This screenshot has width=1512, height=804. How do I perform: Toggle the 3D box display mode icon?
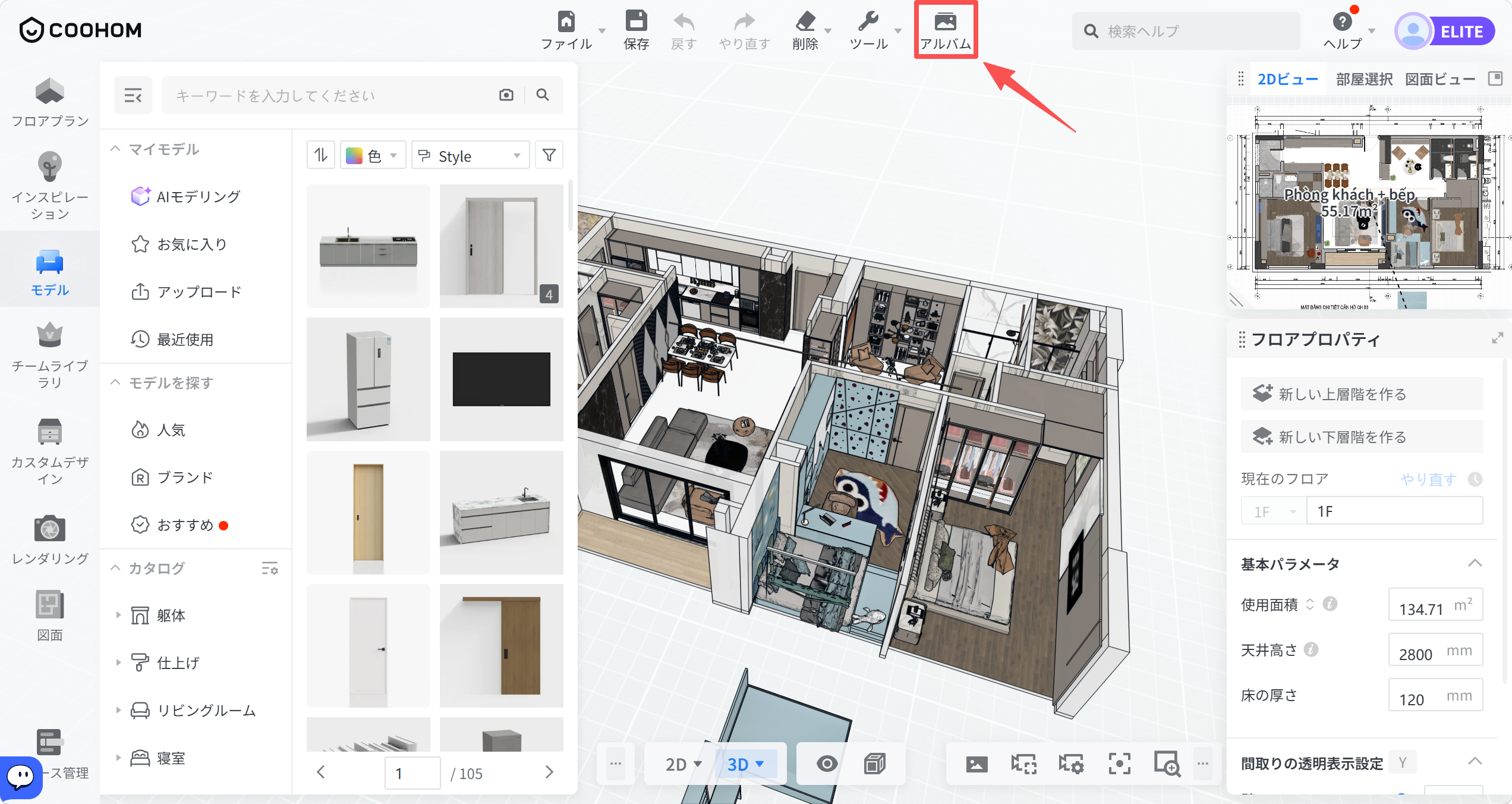[x=875, y=764]
